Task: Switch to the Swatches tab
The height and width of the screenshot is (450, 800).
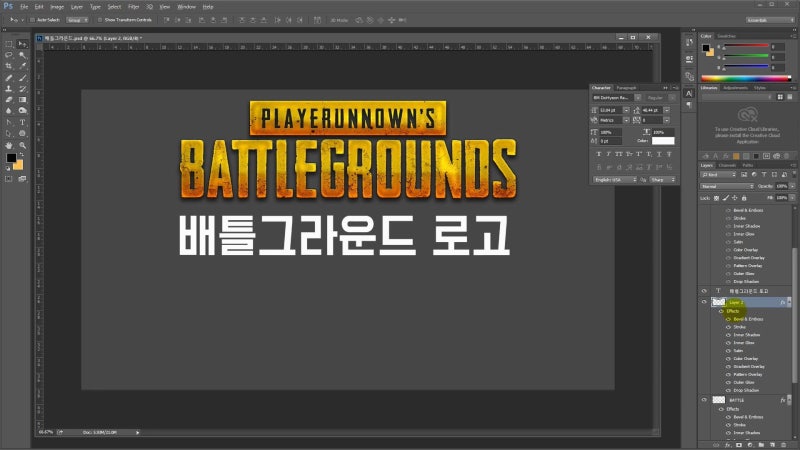Action: (727, 36)
